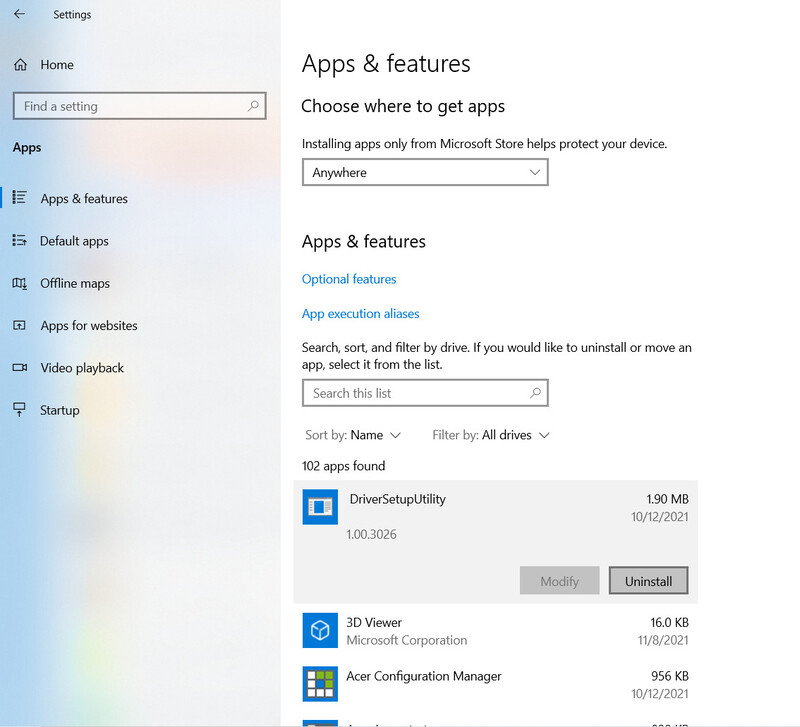Viewport: 800px width, 727px height.
Task: Click the Apps & features sidebar icon
Action: [x=19, y=197]
